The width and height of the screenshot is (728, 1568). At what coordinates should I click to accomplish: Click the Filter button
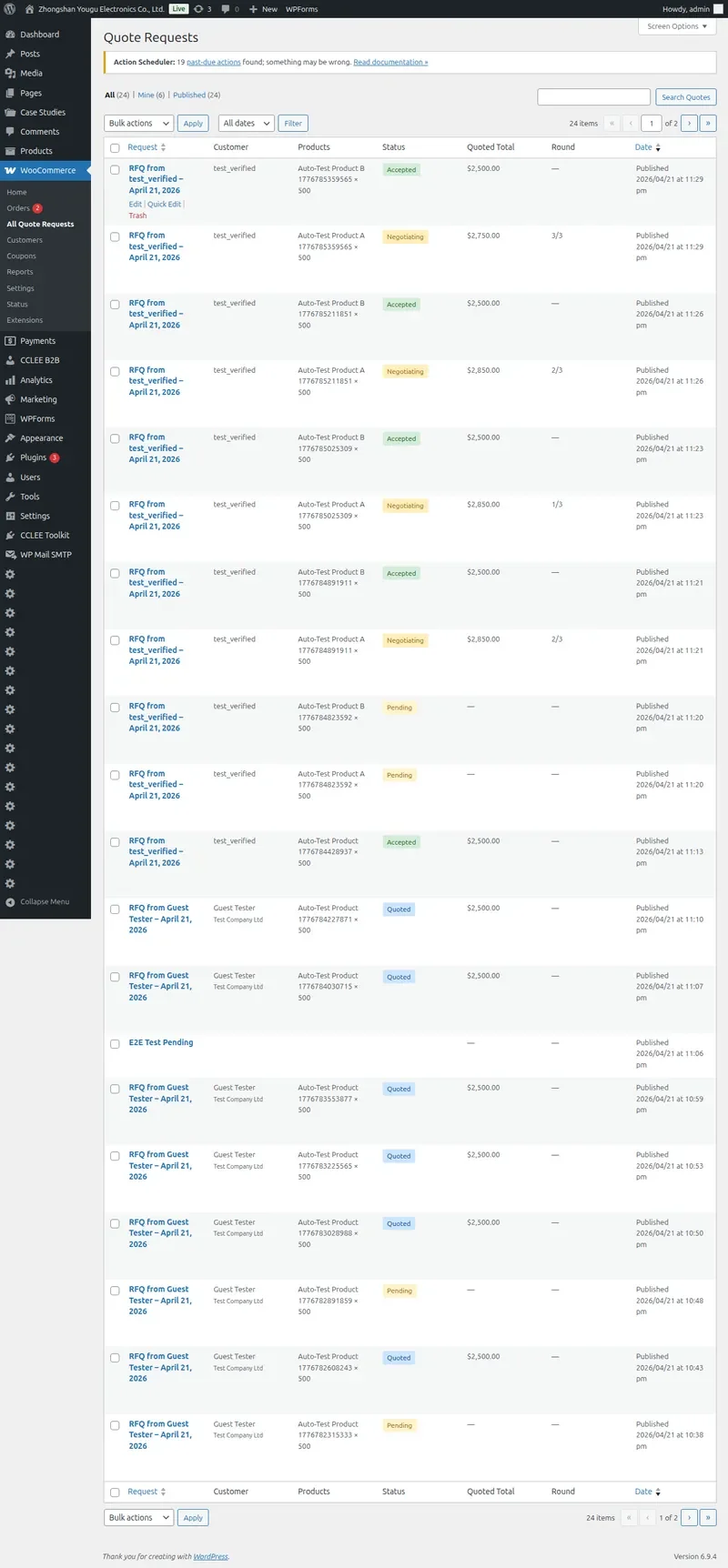coord(293,124)
